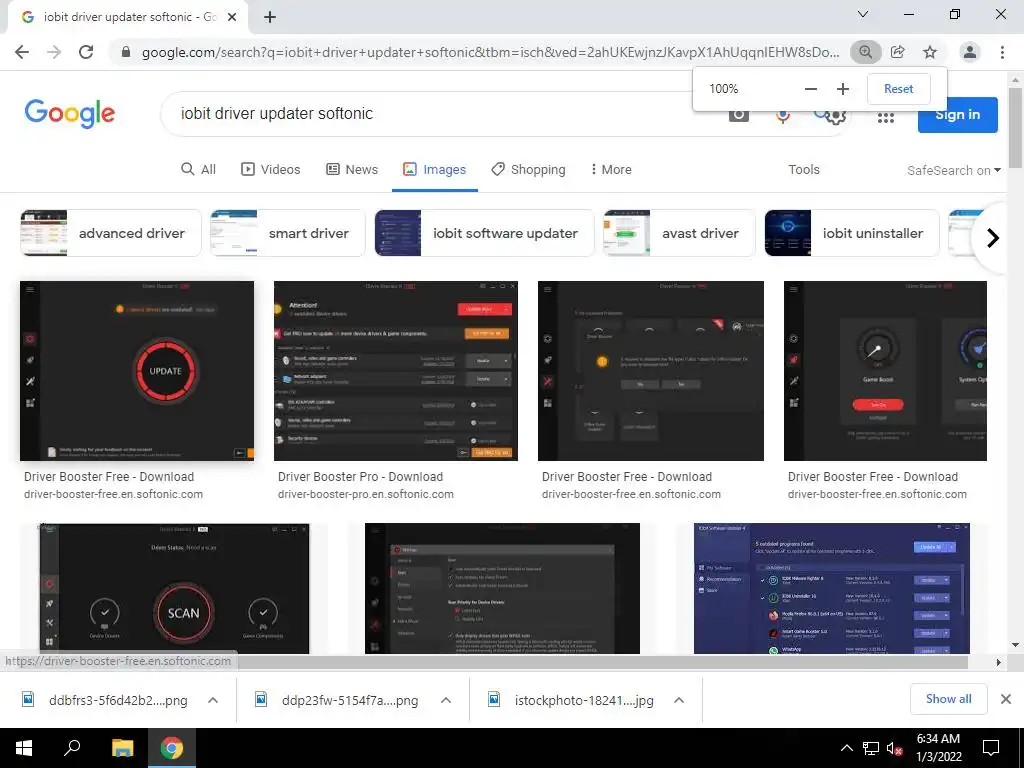Start voice search with the microphone
The width and height of the screenshot is (1024, 768).
click(x=782, y=116)
